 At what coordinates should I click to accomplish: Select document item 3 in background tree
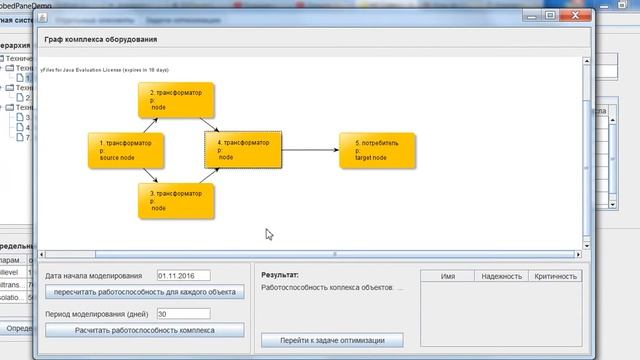[x=23, y=117]
